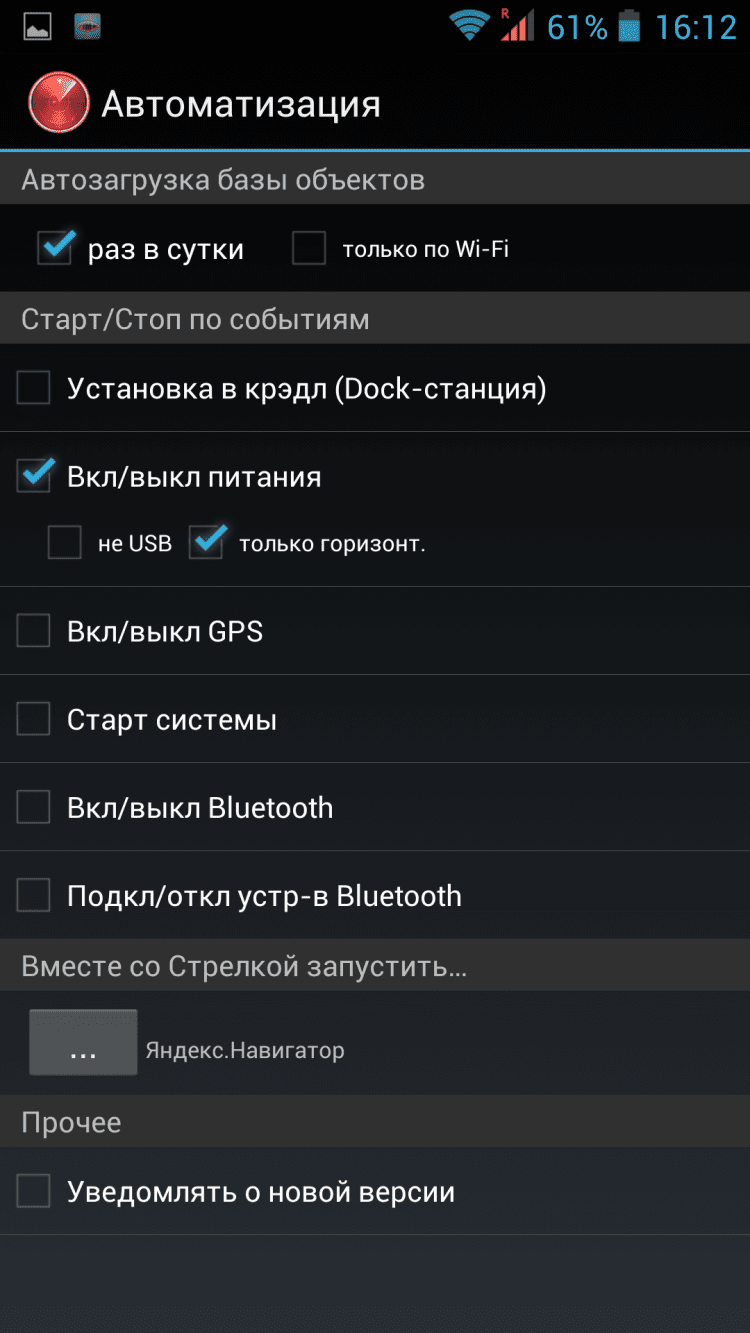
Task: Uncheck the 'раз в сутки' checkbox
Action: click(x=54, y=248)
